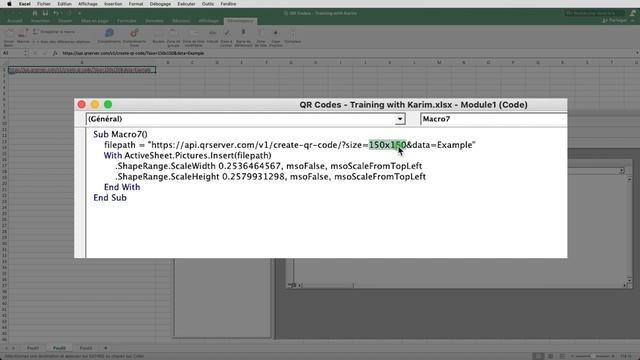This screenshot has width=640, height=360.
Task: Insert an Intitulé label control
Action: click(212, 37)
